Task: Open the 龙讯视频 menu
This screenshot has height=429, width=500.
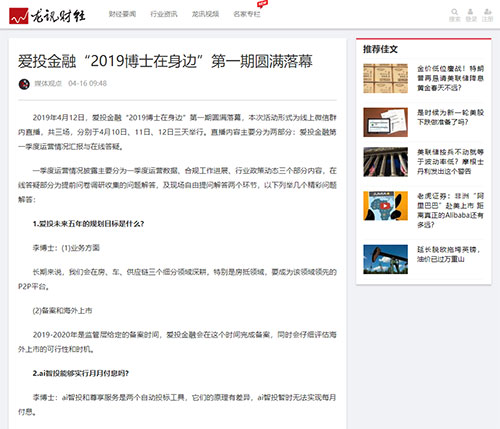Action: point(205,14)
